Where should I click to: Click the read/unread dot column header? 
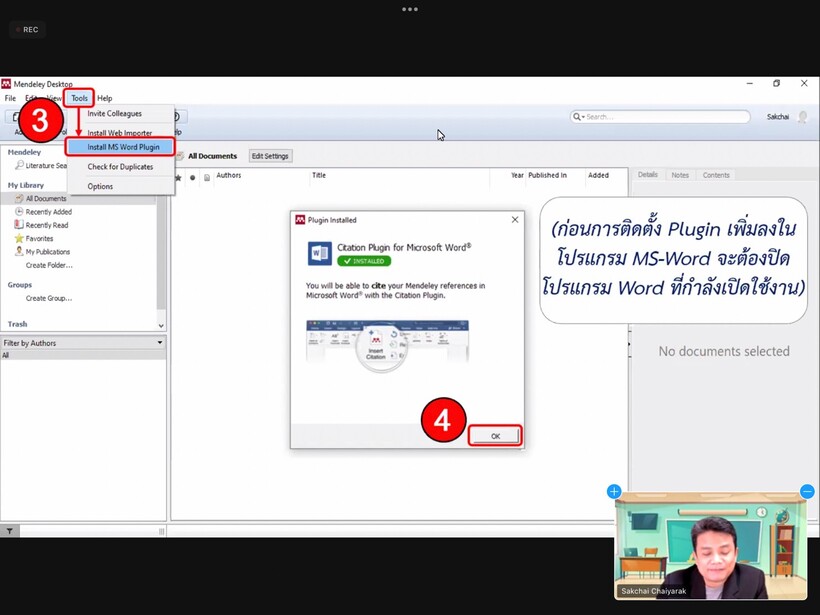192,178
